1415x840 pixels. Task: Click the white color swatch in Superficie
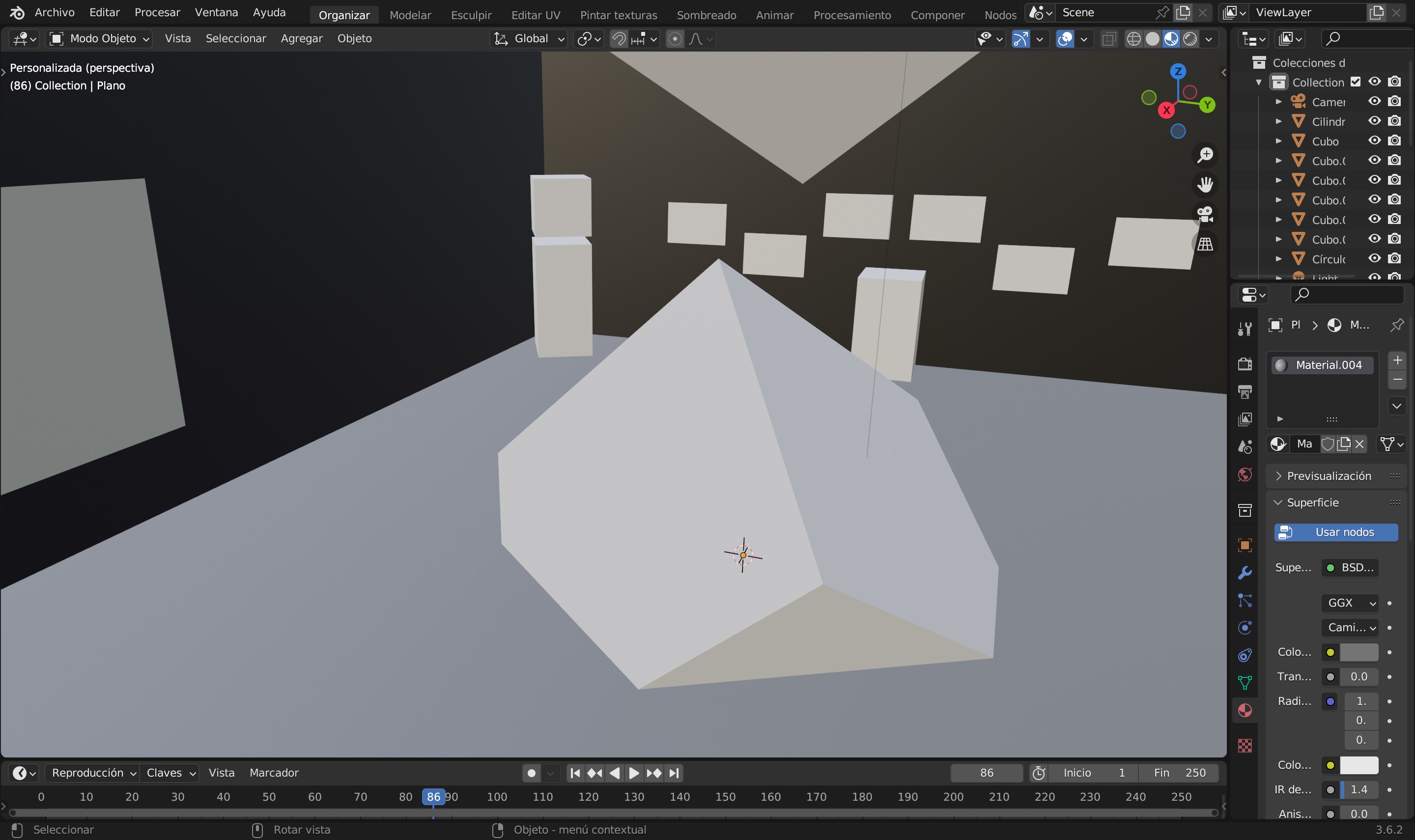(x=1358, y=765)
